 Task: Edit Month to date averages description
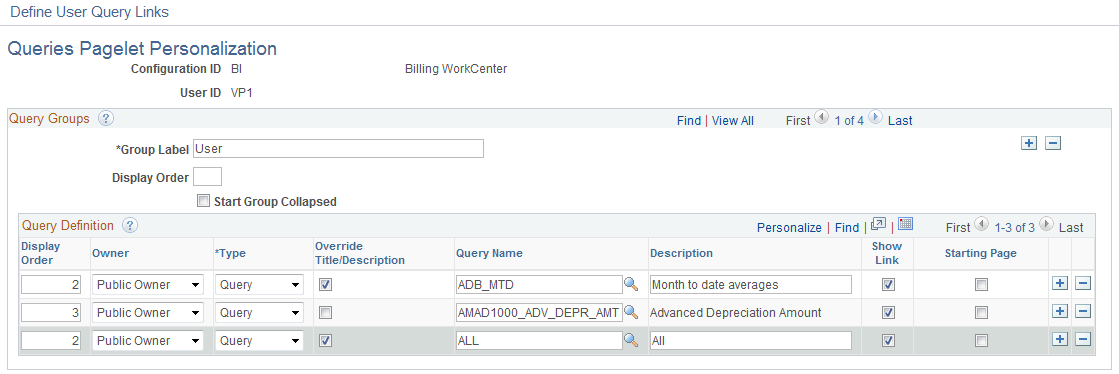(751, 285)
